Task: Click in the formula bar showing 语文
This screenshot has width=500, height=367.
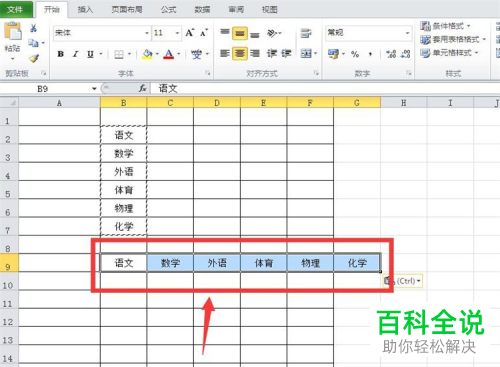Action: click(325, 89)
